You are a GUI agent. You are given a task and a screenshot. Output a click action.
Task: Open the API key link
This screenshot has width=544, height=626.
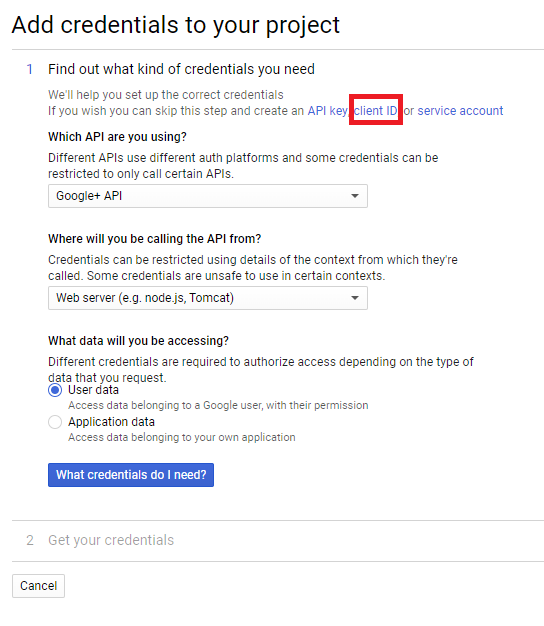click(327, 111)
